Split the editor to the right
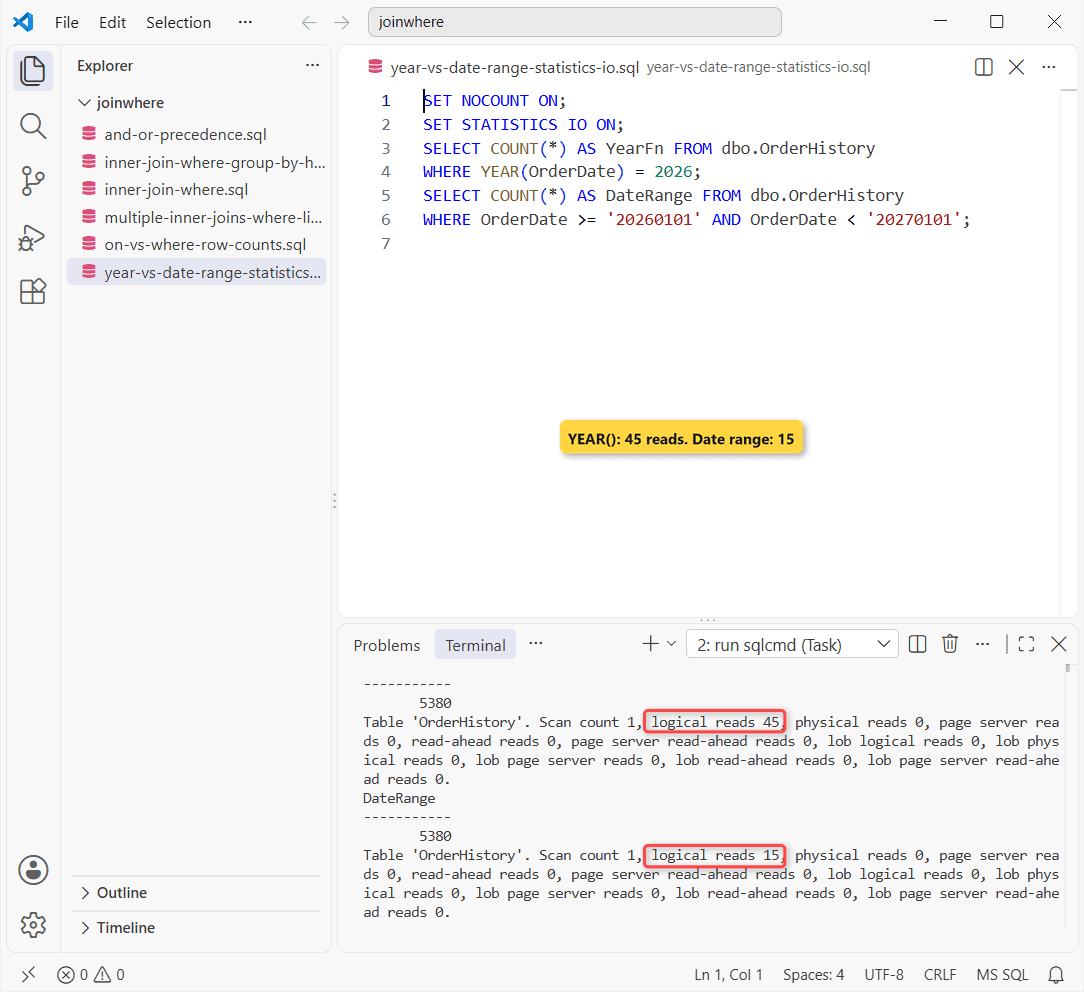This screenshot has height=992, width=1084. (983, 67)
